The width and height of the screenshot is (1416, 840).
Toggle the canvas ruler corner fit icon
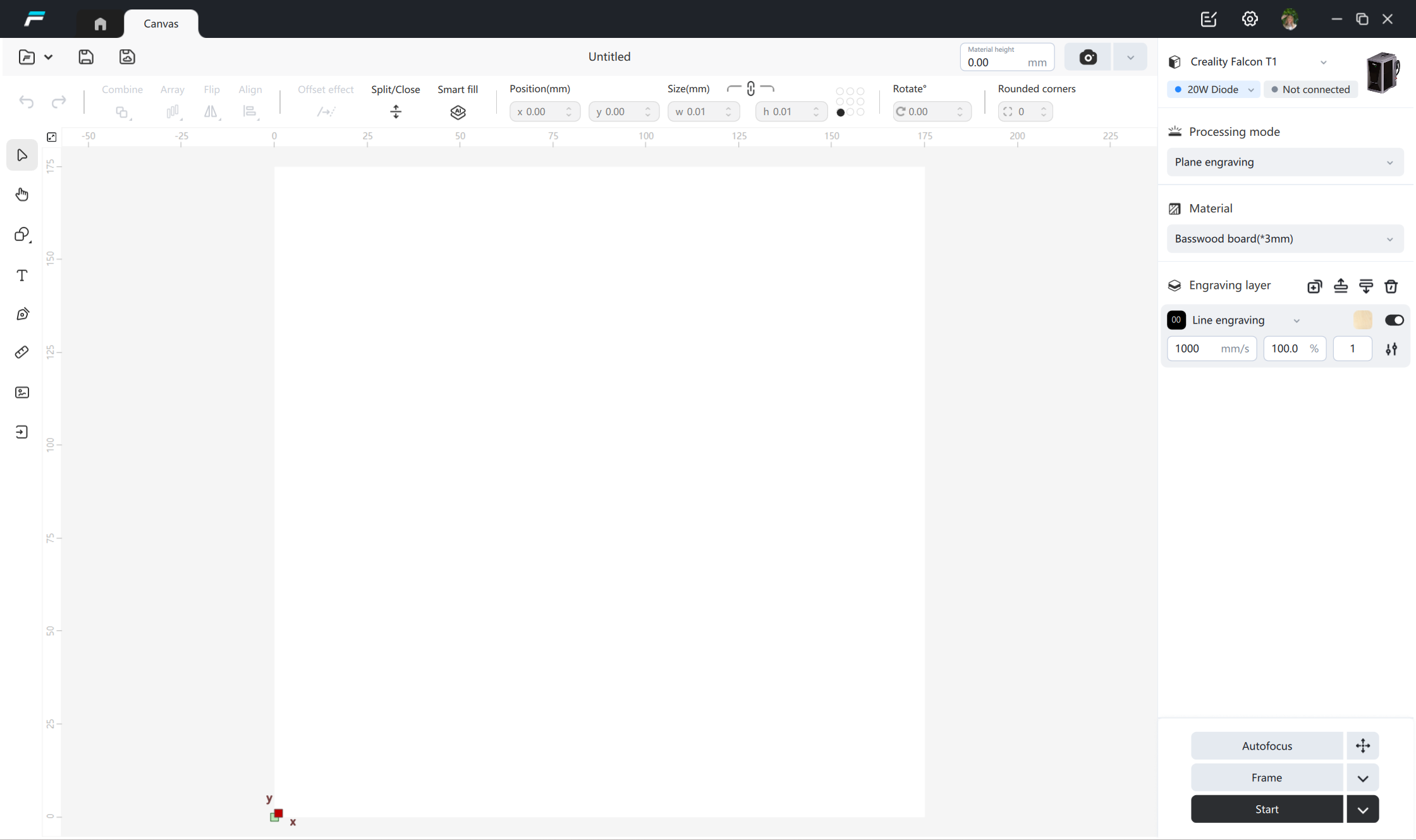[x=52, y=137]
